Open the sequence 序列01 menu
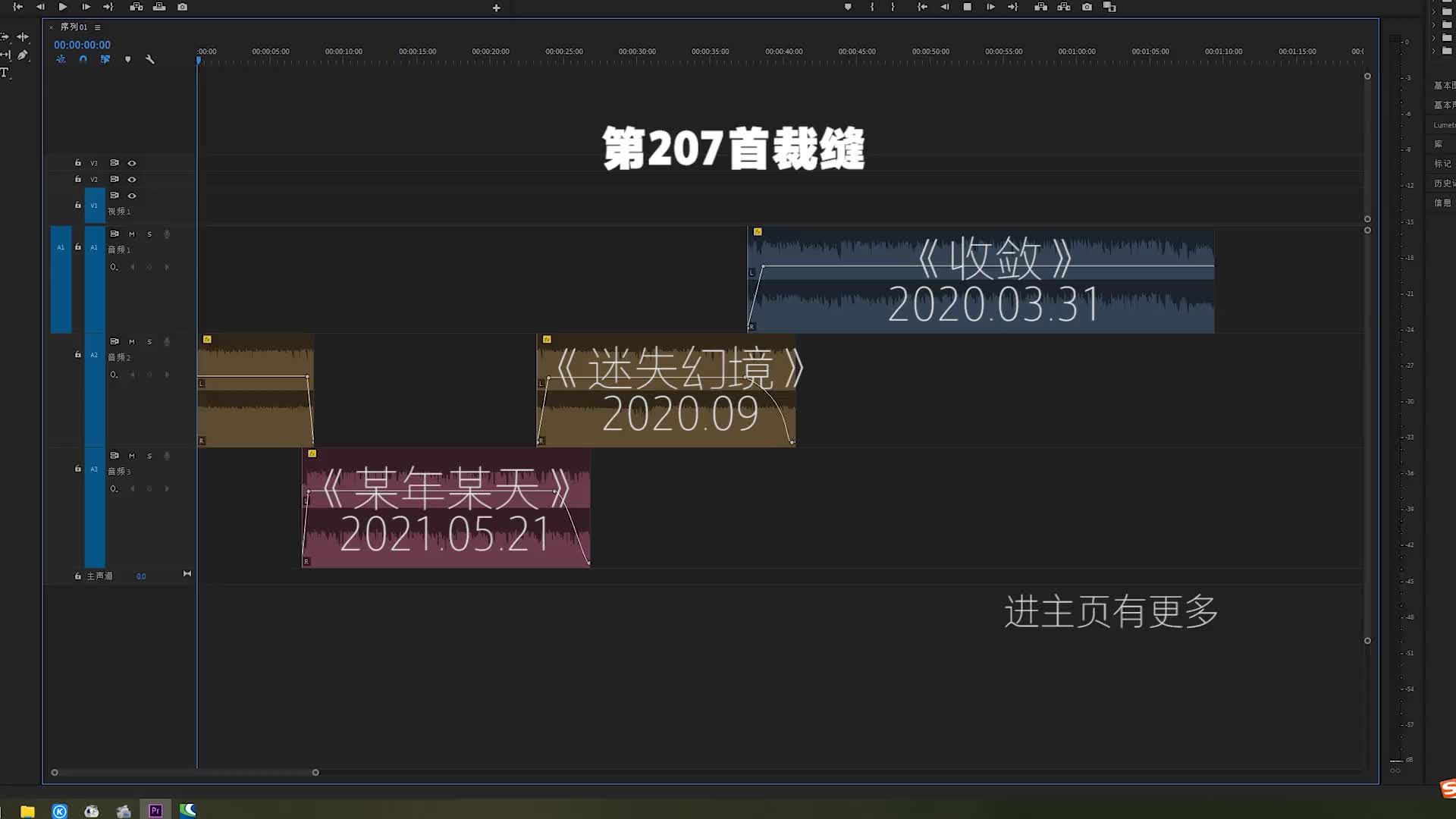This screenshot has width=1456, height=819. tap(97, 27)
